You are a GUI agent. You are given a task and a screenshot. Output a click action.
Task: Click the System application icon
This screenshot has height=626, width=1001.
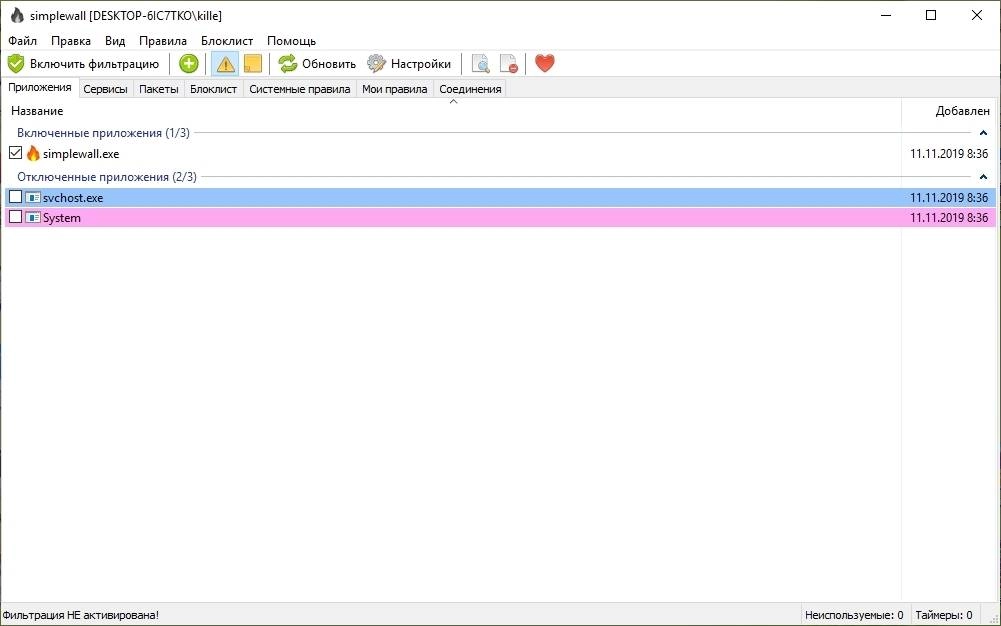tap(33, 218)
